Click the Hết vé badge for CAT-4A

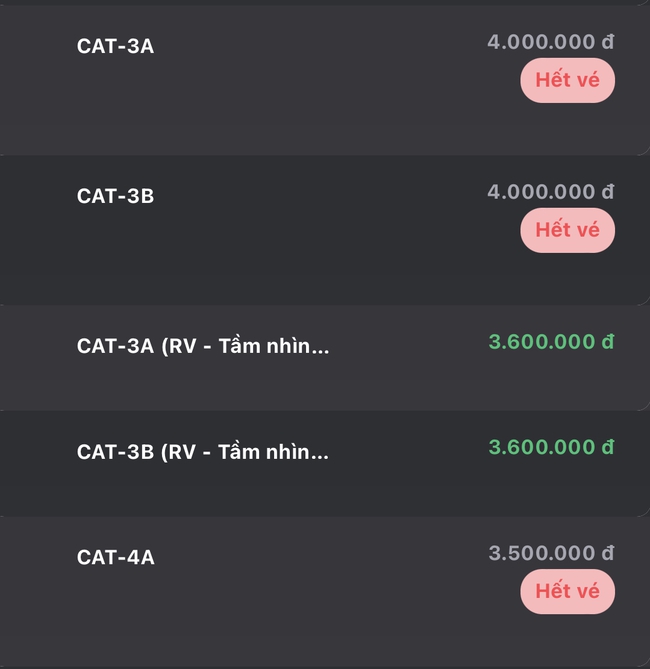click(567, 591)
